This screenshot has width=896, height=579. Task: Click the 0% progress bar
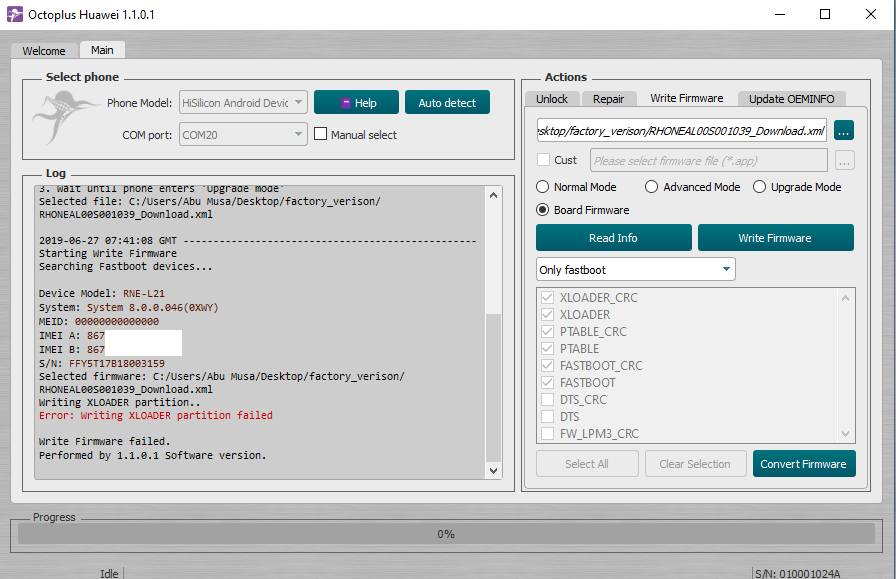[446, 534]
